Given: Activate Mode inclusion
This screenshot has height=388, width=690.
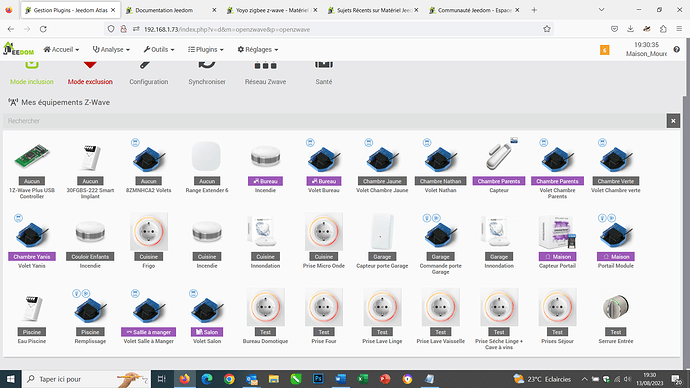Looking at the screenshot, I should click(x=32, y=74).
